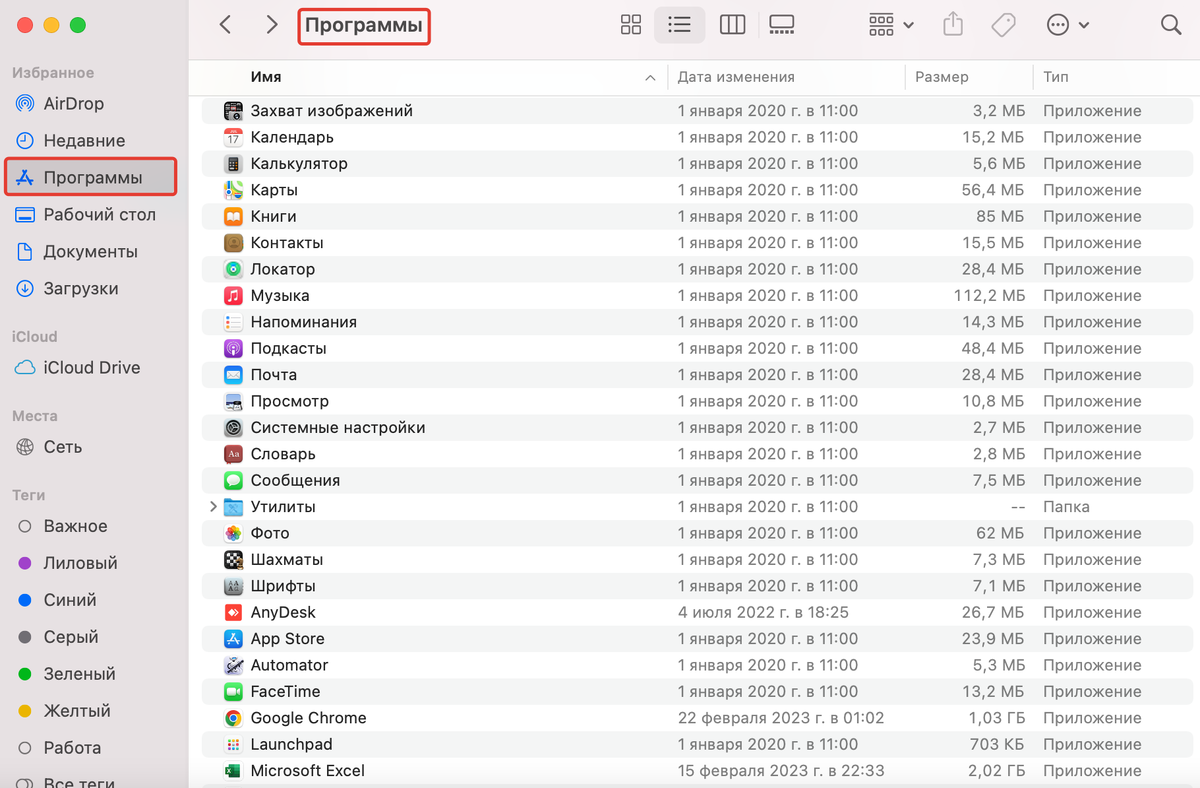Select the Книги app icon
The width and height of the screenshot is (1200, 788).
pyautogui.click(x=233, y=217)
